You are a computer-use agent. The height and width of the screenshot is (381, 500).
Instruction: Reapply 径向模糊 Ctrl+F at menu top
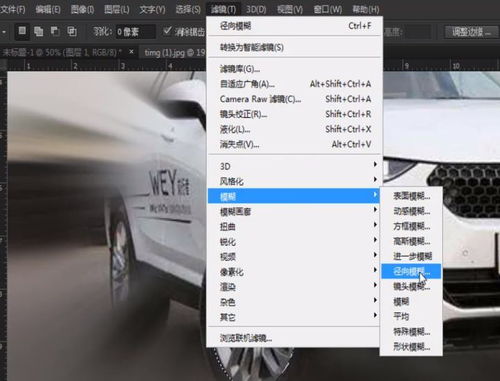click(x=294, y=26)
